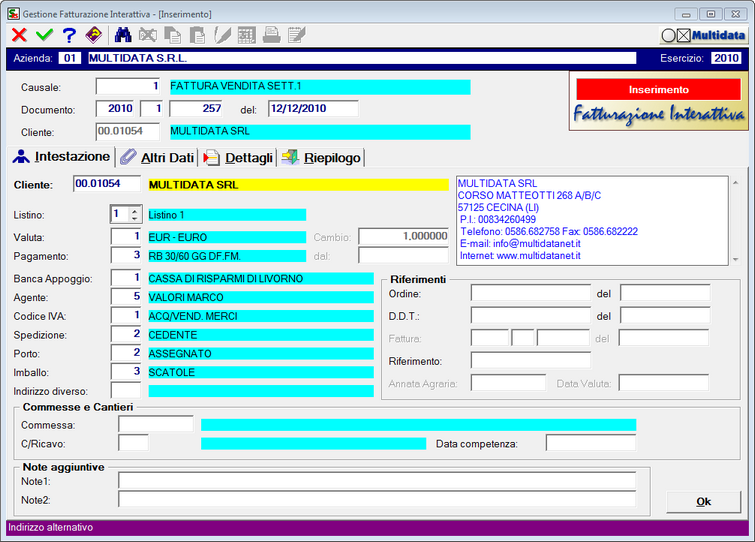Click the Valuta code field

coord(126,236)
